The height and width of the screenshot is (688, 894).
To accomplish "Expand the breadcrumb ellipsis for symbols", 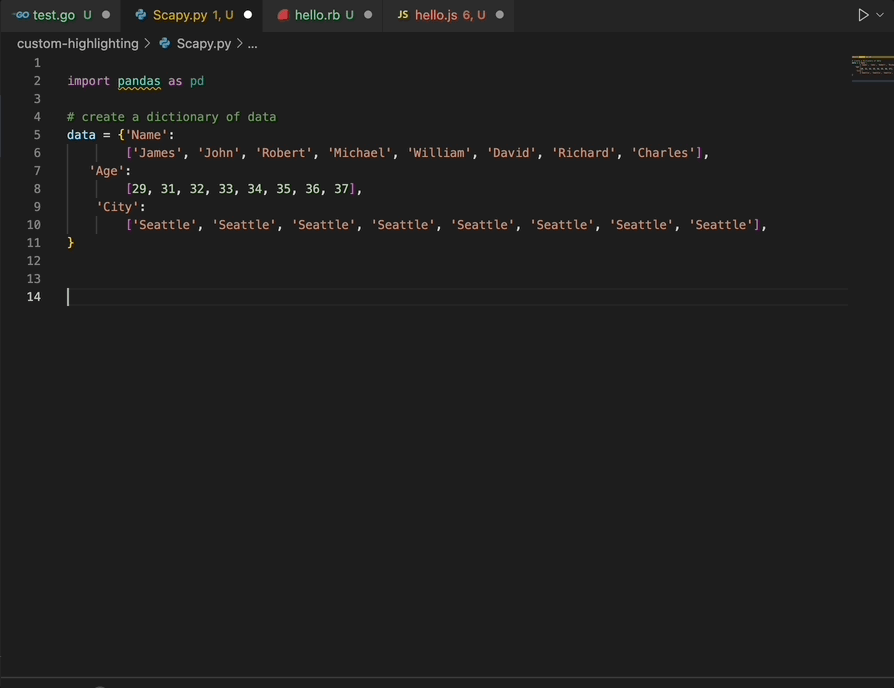I will [x=252, y=44].
